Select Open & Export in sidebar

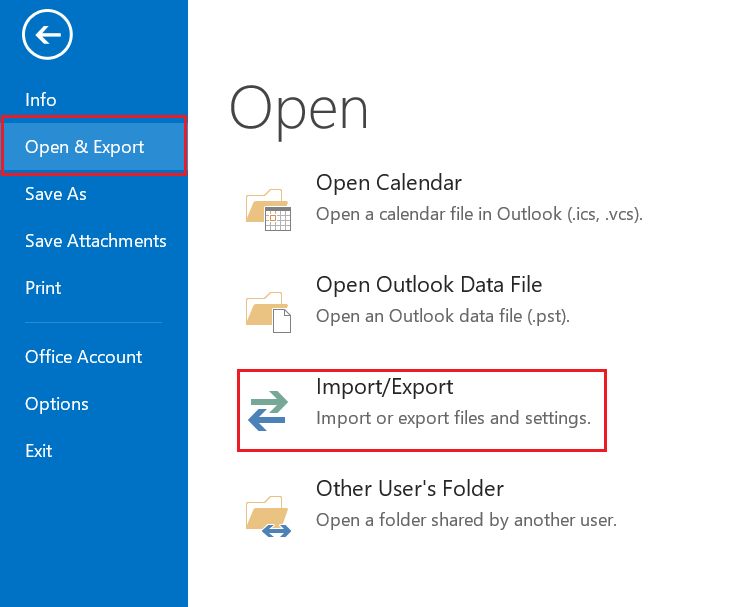coord(85,147)
